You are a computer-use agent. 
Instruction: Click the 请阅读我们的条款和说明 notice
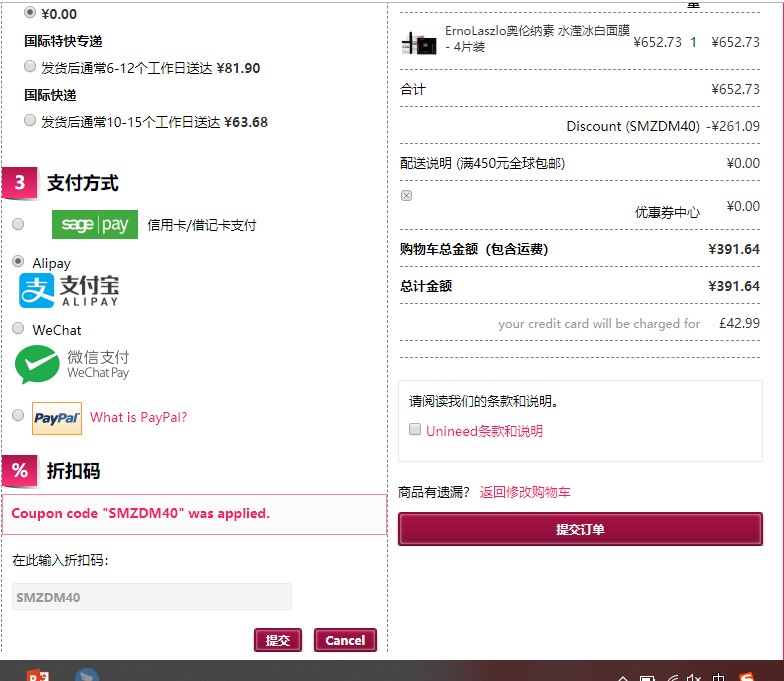tap(483, 401)
